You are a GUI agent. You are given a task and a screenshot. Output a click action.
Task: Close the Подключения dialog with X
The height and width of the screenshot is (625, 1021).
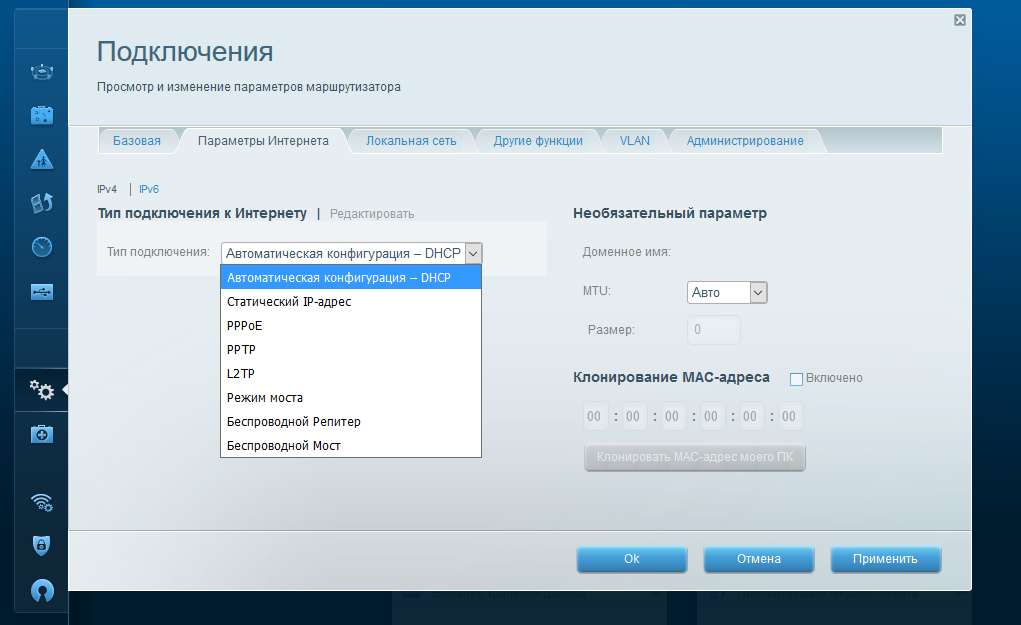(960, 20)
